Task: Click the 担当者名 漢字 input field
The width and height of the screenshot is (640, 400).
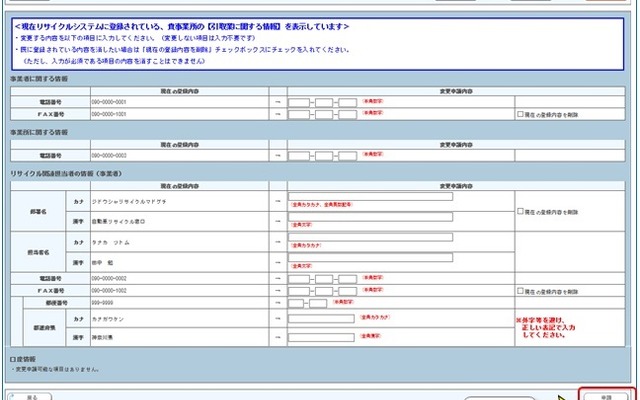Action: [x=371, y=258]
